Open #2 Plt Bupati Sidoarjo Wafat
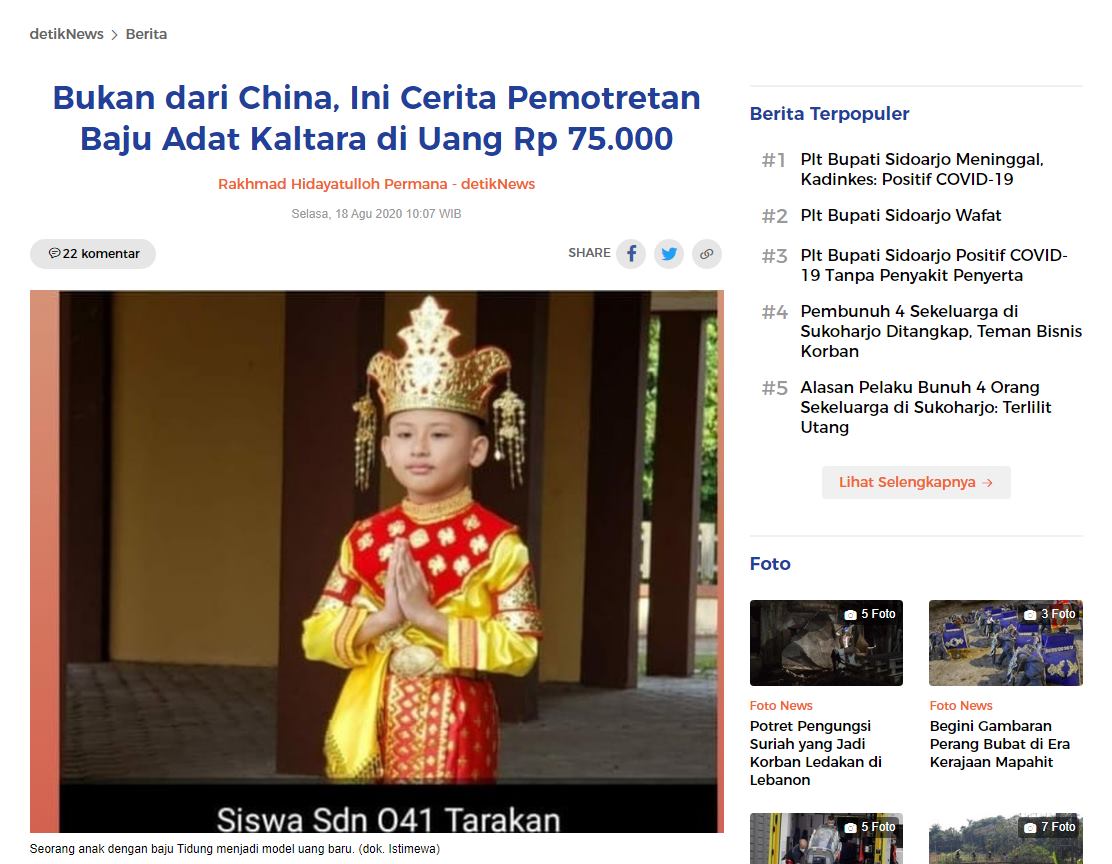 coord(901,215)
